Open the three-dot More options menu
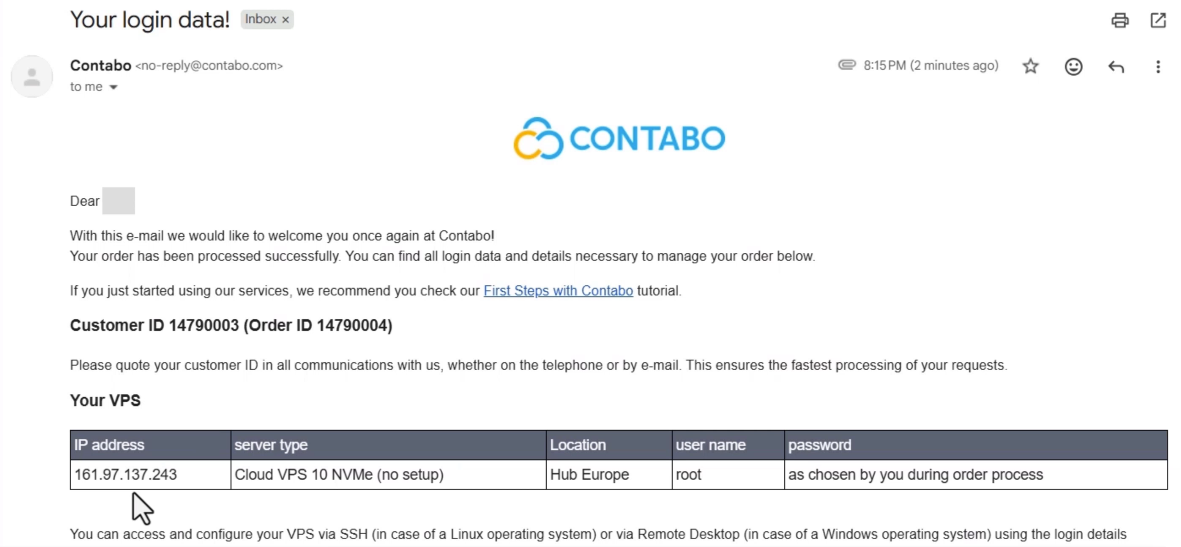 click(x=1158, y=66)
